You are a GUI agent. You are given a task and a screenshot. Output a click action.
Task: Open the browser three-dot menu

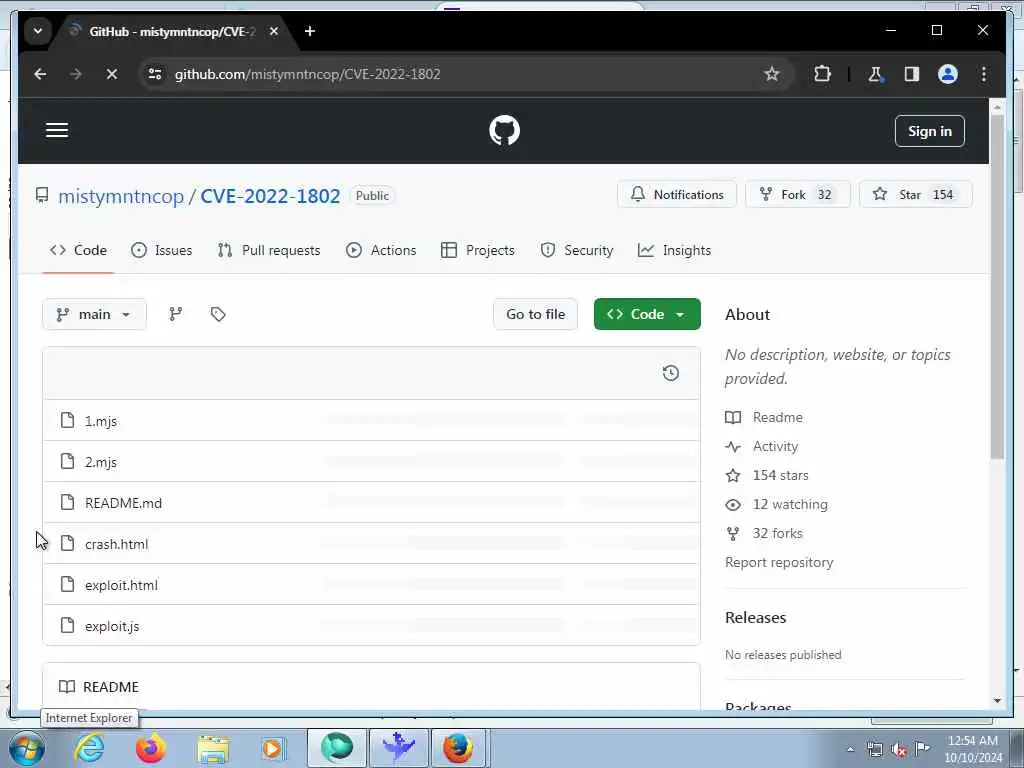(984, 74)
